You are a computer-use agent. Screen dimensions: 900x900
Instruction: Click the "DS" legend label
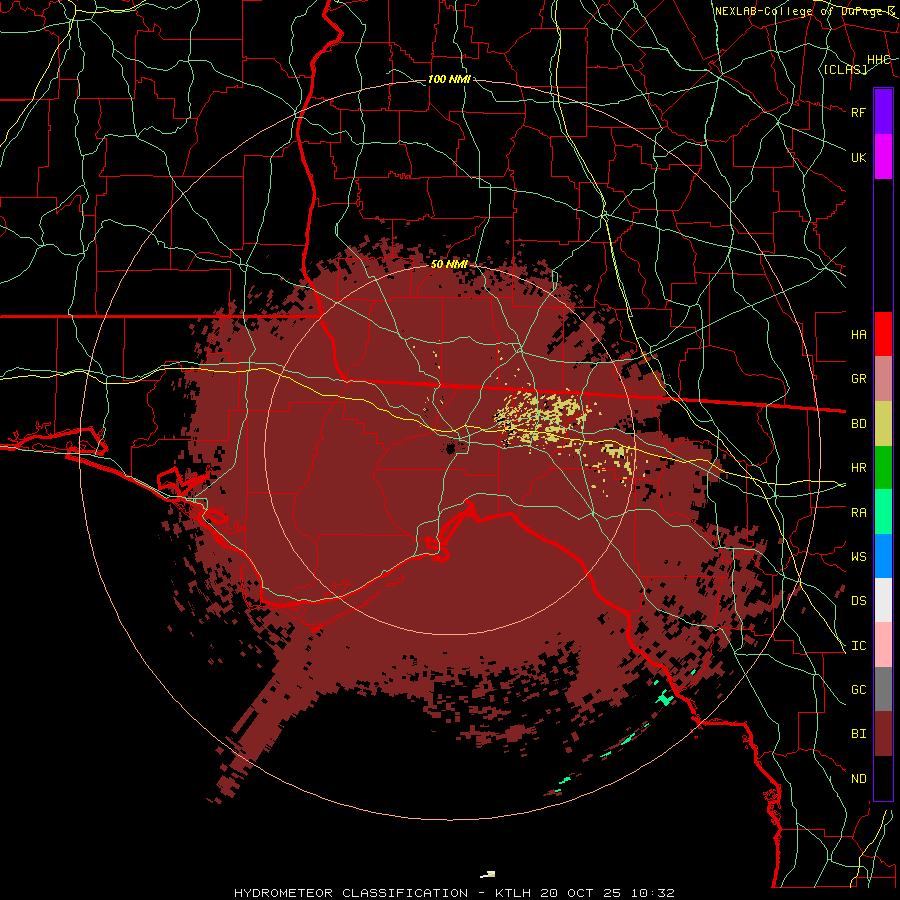coord(859,601)
